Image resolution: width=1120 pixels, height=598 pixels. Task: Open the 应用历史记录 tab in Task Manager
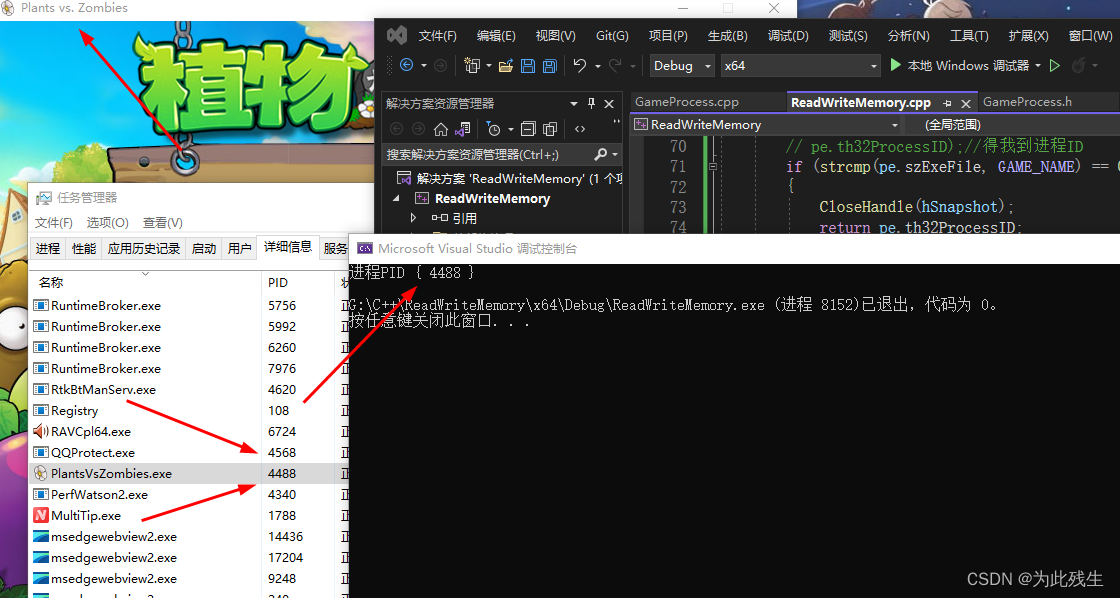(144, 249)
